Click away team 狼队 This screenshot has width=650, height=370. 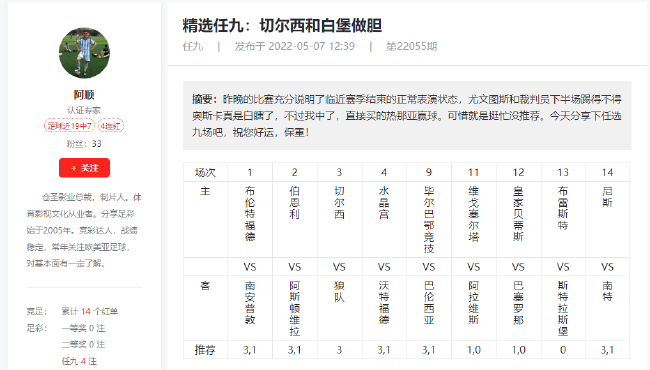pyautogui.click(x=339, y=291)
